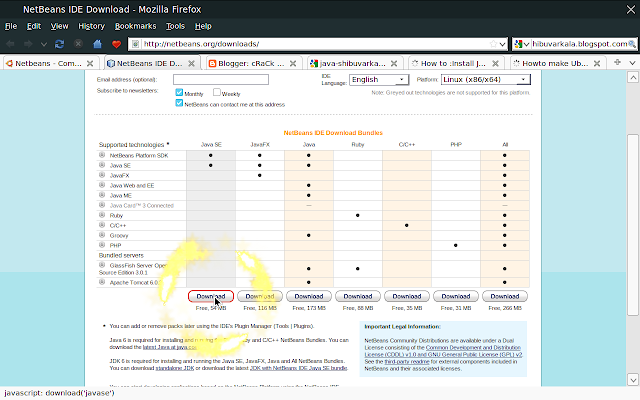Expand the Apache Tomcat row icon
Screen dimensions: 640x400
102,282
